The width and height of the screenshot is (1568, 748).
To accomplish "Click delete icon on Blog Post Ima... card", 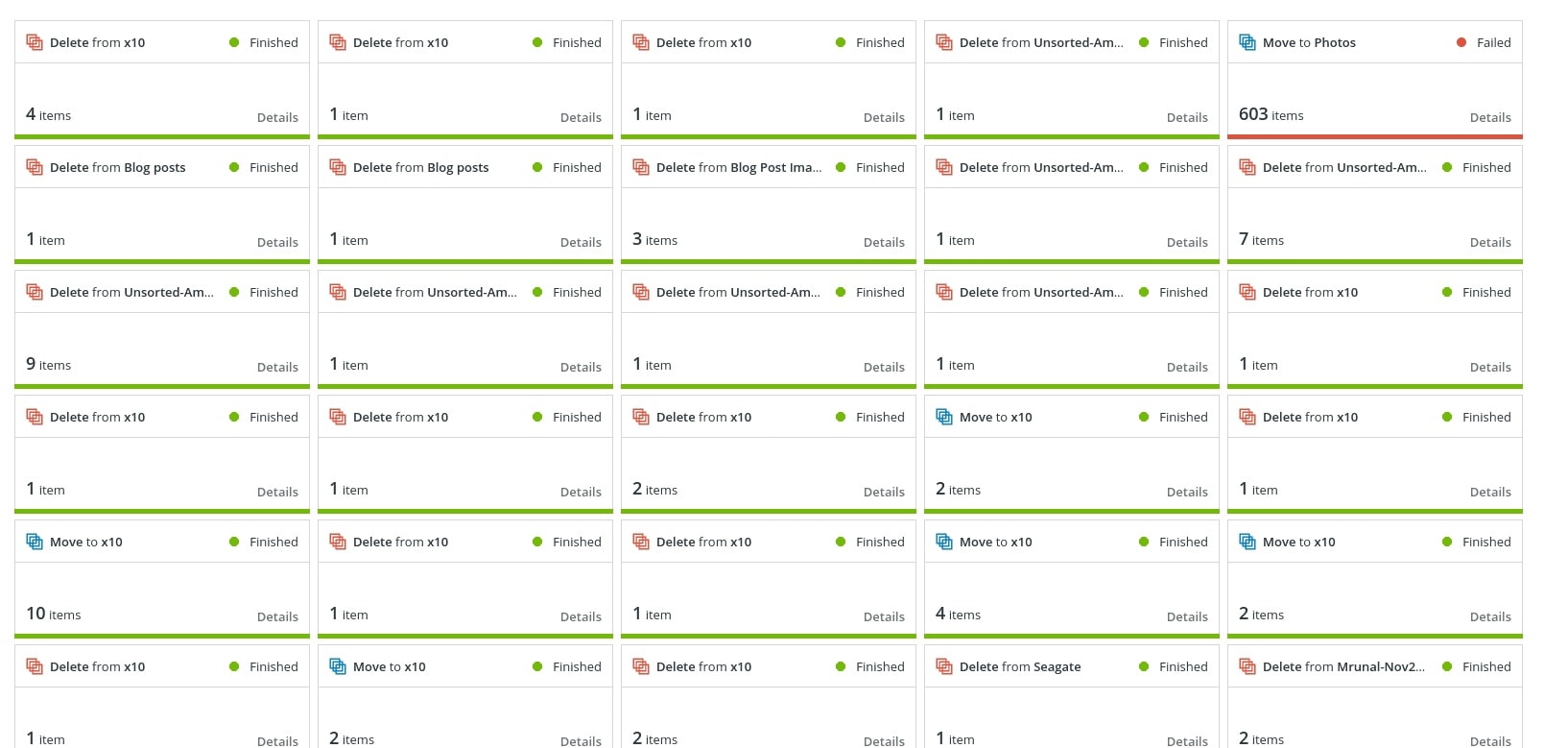I will [641, 167].
